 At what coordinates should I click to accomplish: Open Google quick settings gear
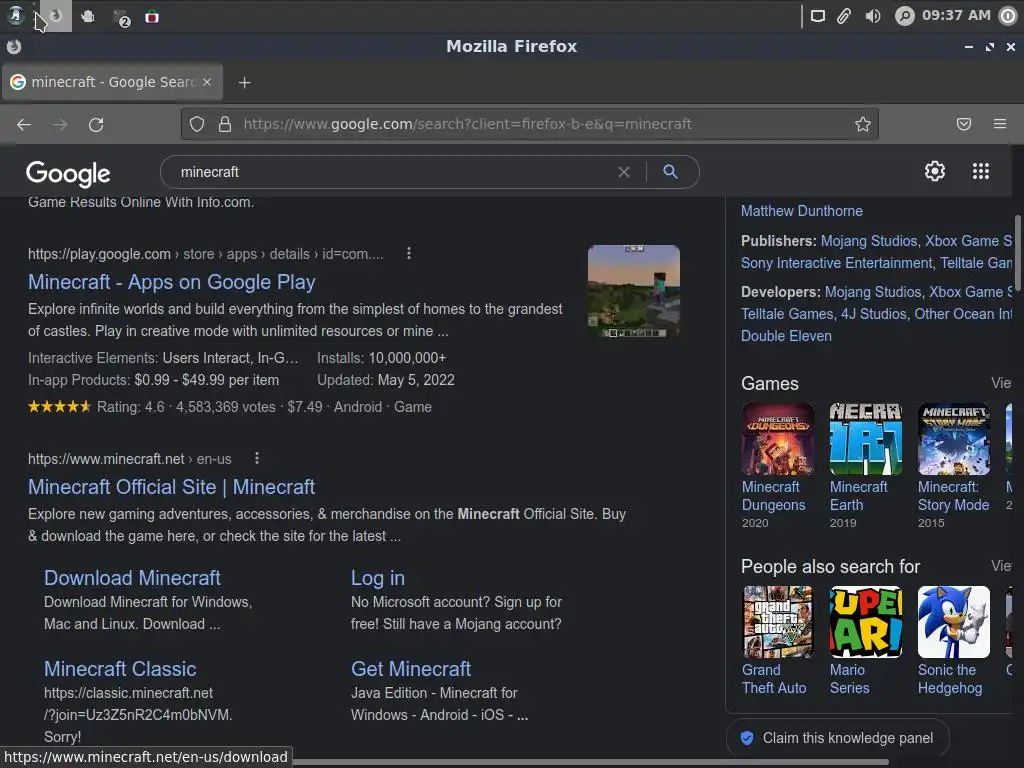click(x=935, y=171)
